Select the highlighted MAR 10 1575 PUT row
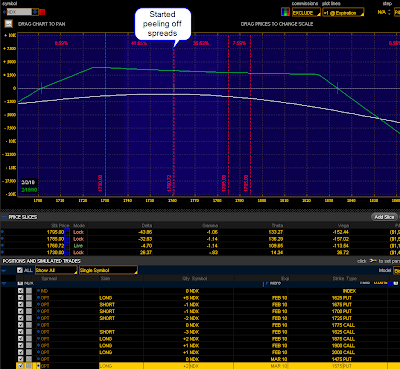Image resolution: width=400 pixels, height=369 pixels. coord(208,366)
